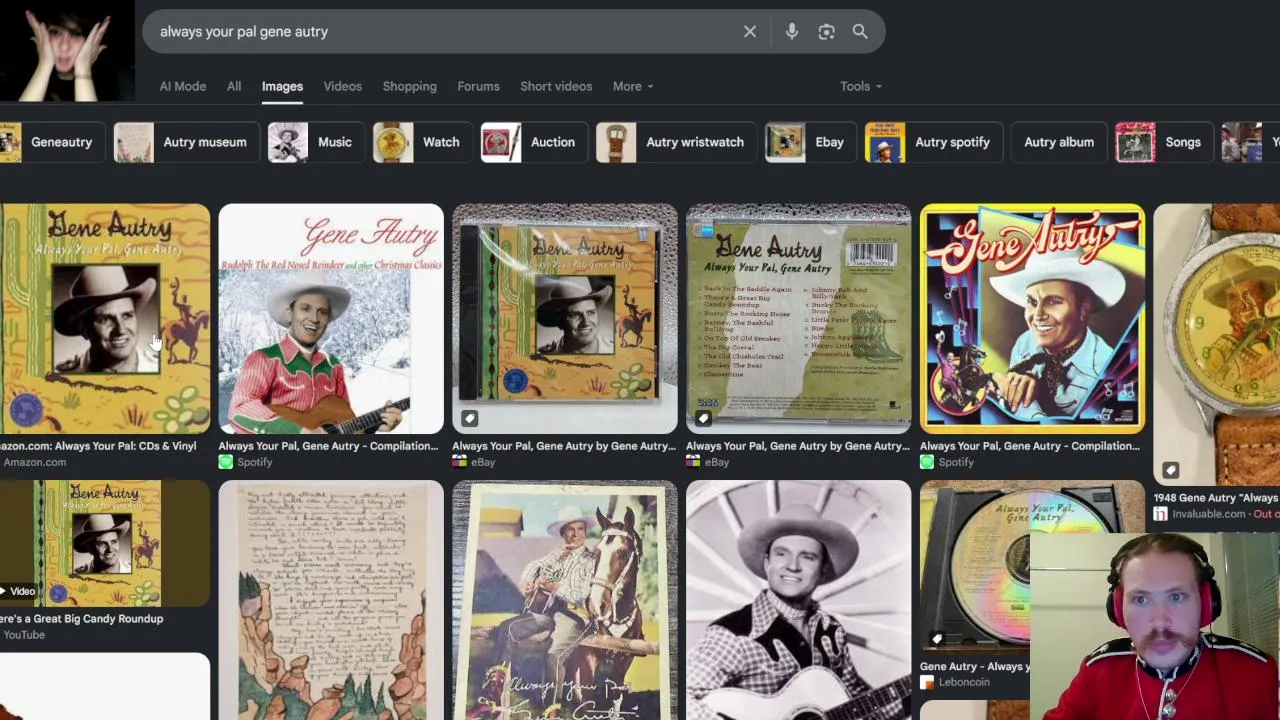The height and width of the screenshot is (720, 1280).
Task: Click product tag icon on Leboncoin CD image
Action: click(x=937, y=638)
